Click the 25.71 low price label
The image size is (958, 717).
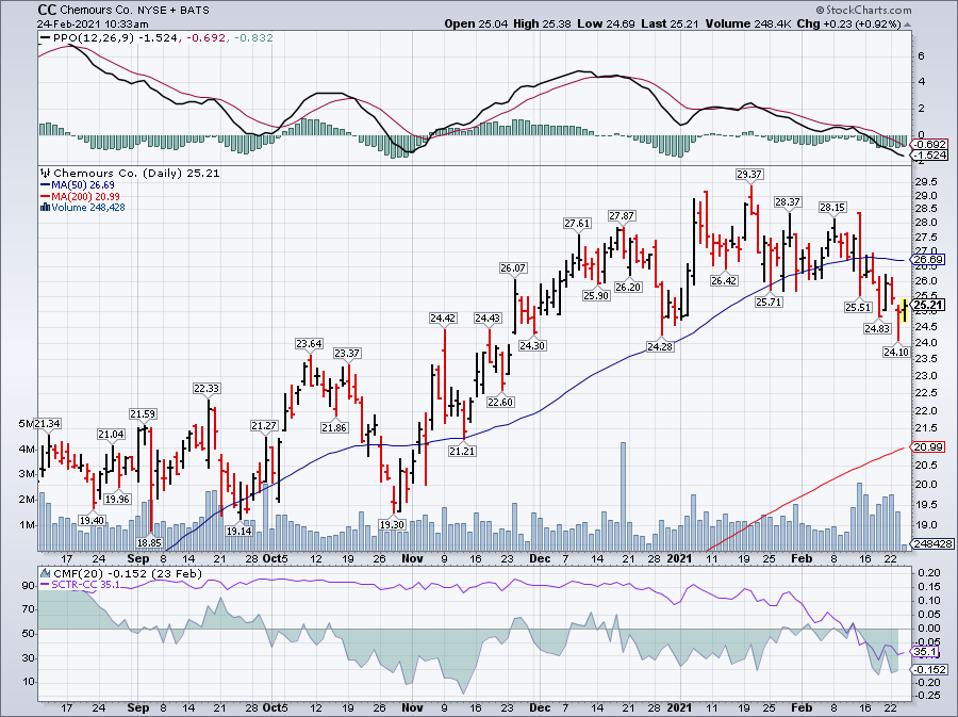pos(769,302)
